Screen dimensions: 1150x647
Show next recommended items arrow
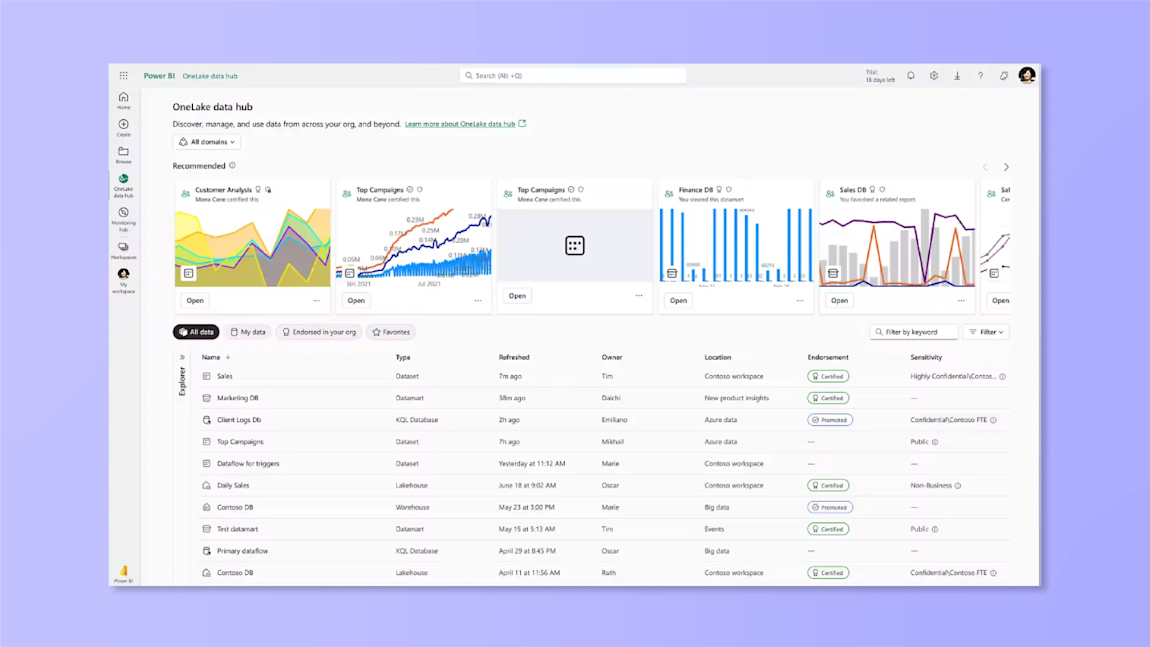click(x=1006, y=167)
